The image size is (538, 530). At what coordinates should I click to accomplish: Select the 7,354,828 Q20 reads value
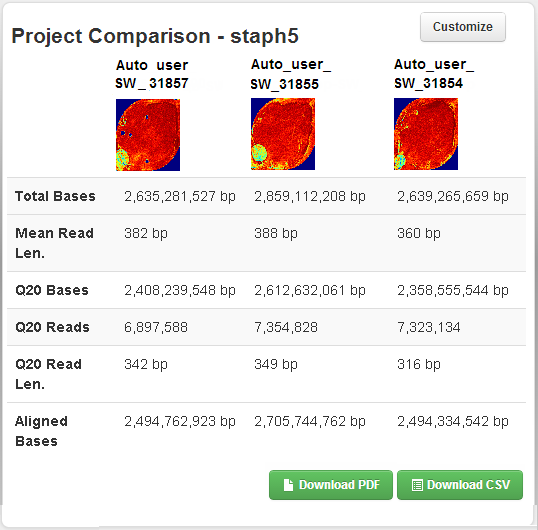(x=286, y=327)
